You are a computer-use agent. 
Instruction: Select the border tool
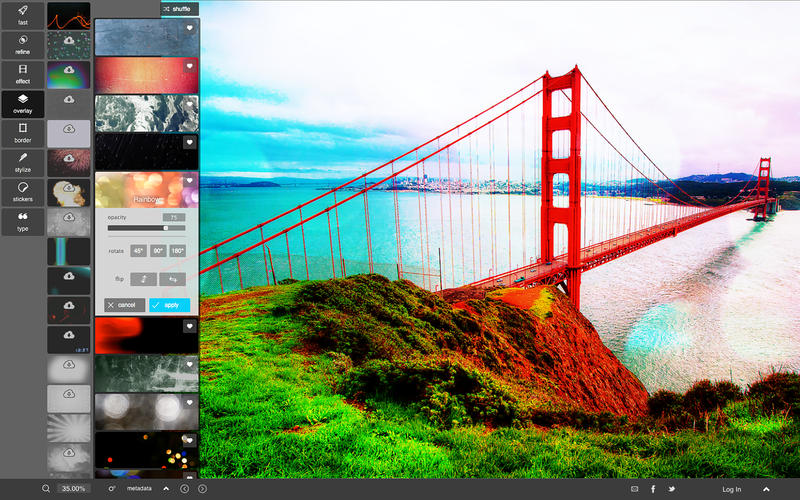(22, 133)
